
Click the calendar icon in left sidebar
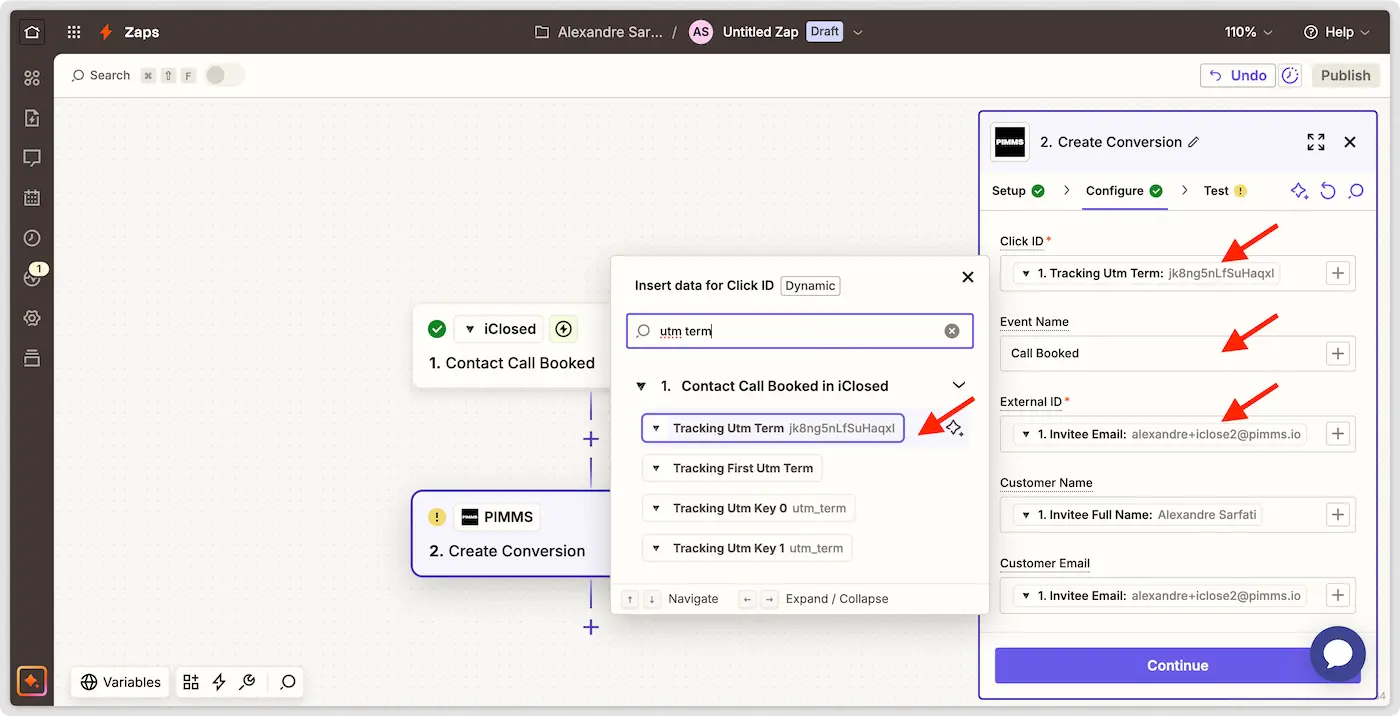(32, 198)
